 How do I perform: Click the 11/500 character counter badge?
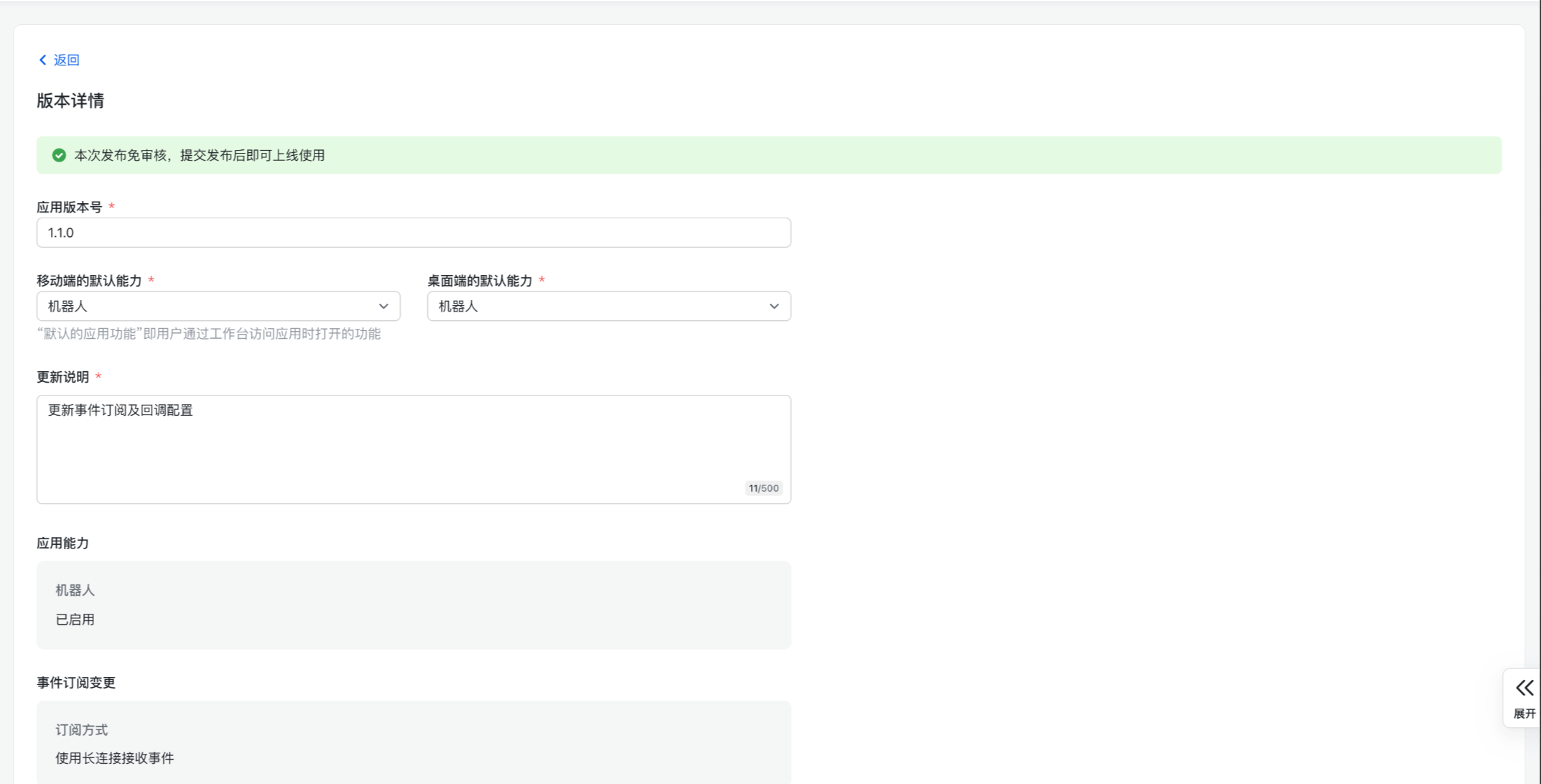pos(763,488)
